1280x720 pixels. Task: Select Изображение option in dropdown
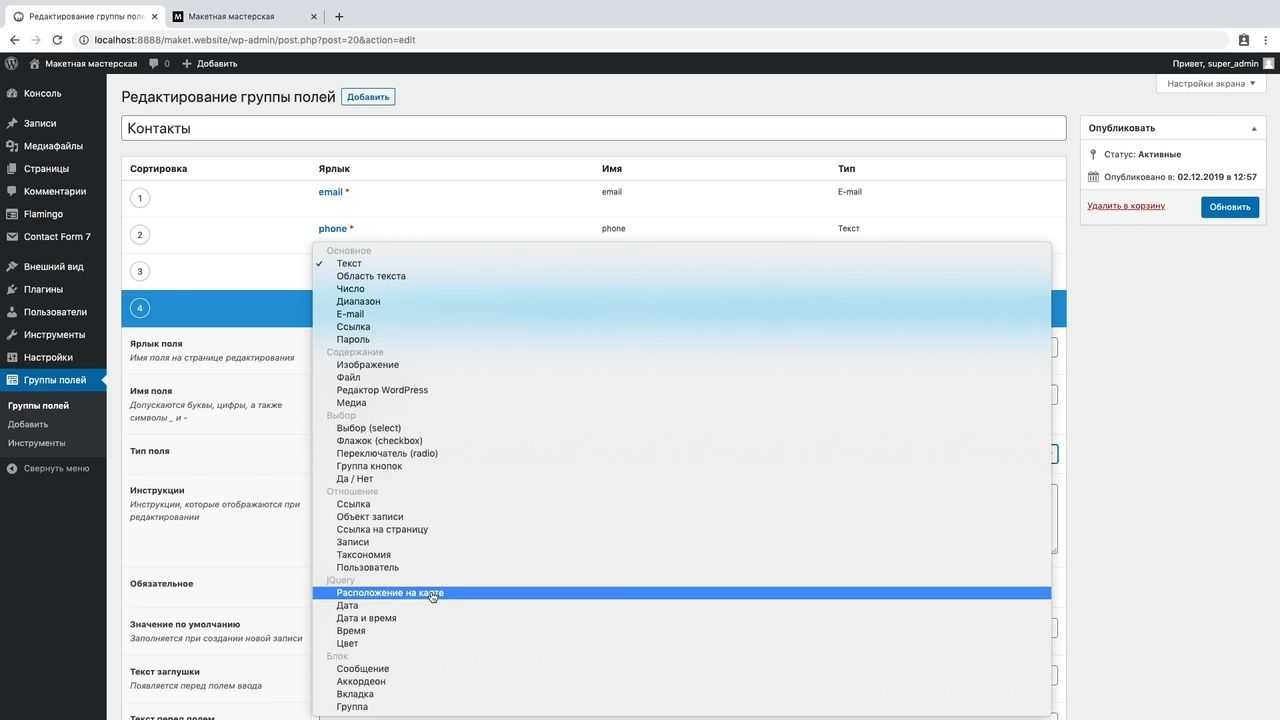click(682, 365)
